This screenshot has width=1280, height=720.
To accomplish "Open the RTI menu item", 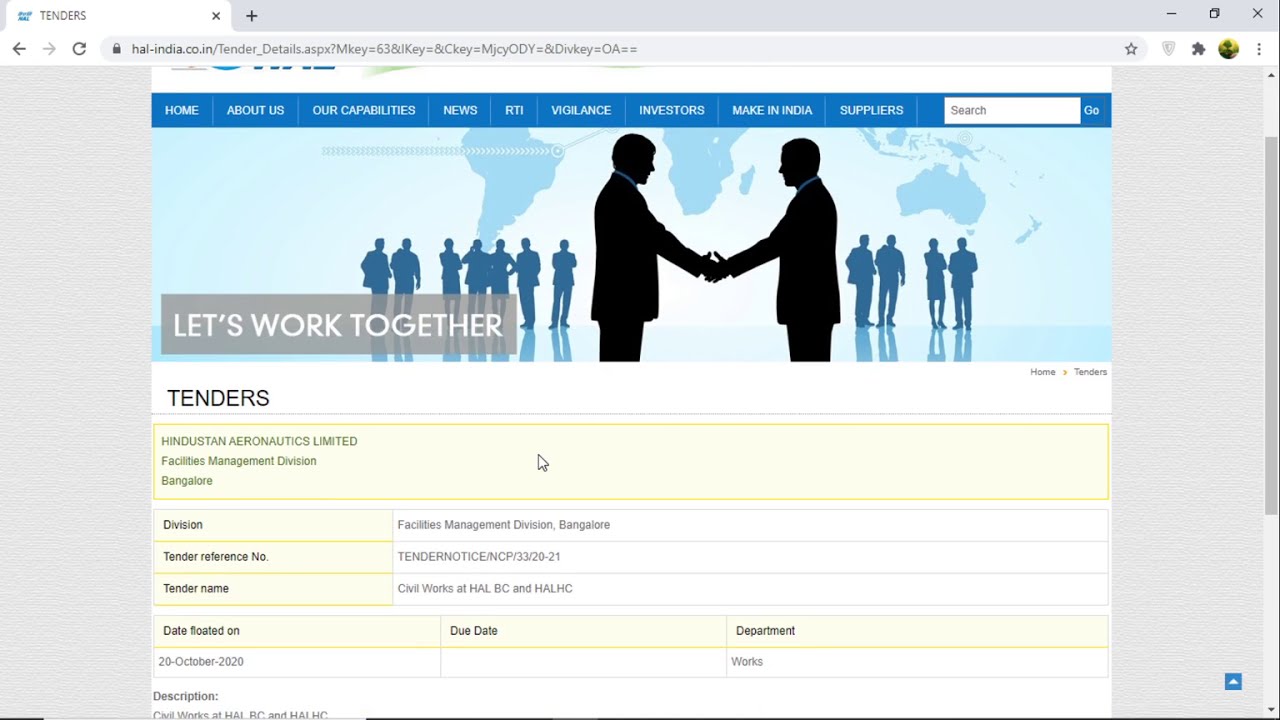I will pyautogui.click(x=514, y=110).
